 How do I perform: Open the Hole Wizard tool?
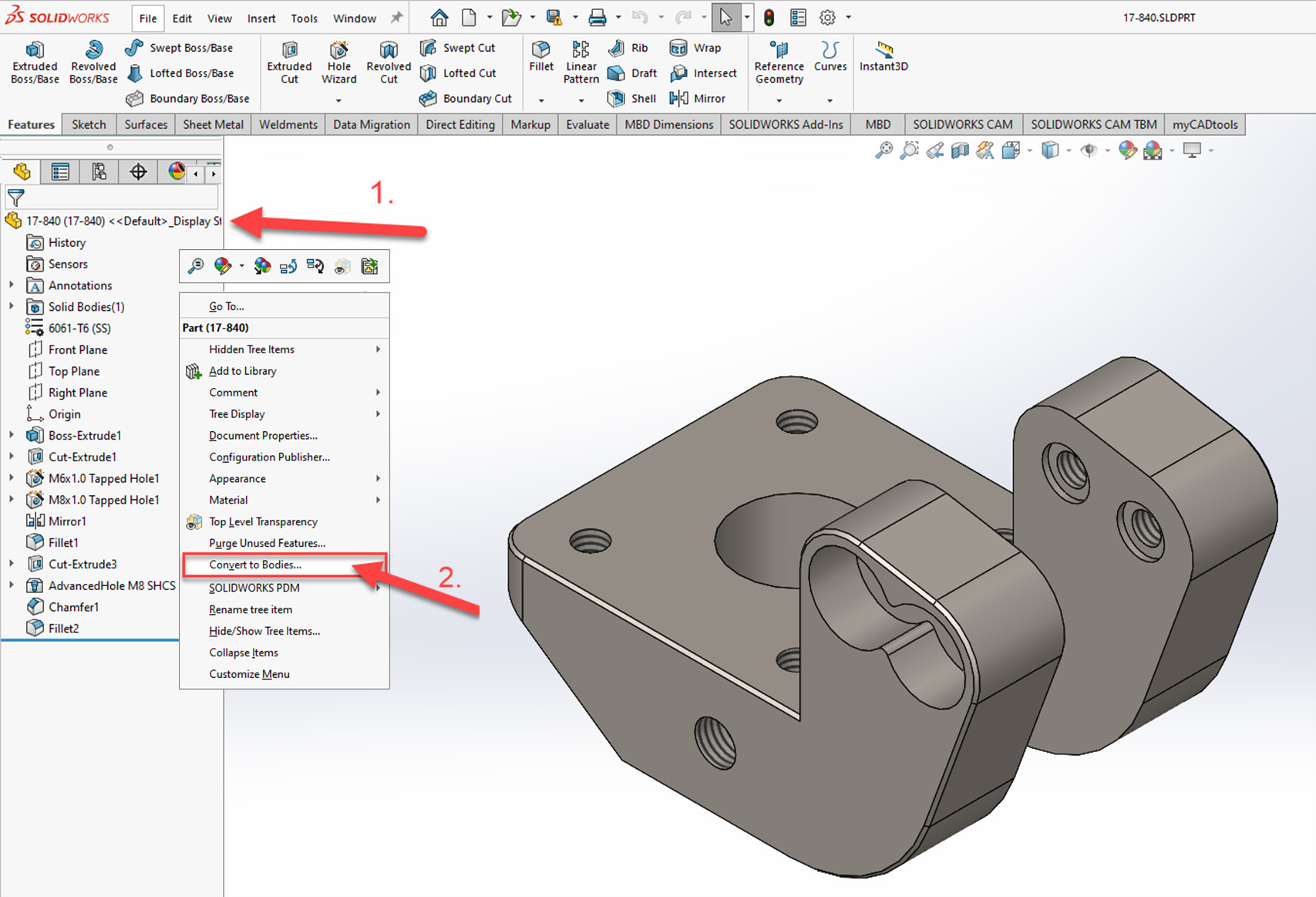[338, 63]
